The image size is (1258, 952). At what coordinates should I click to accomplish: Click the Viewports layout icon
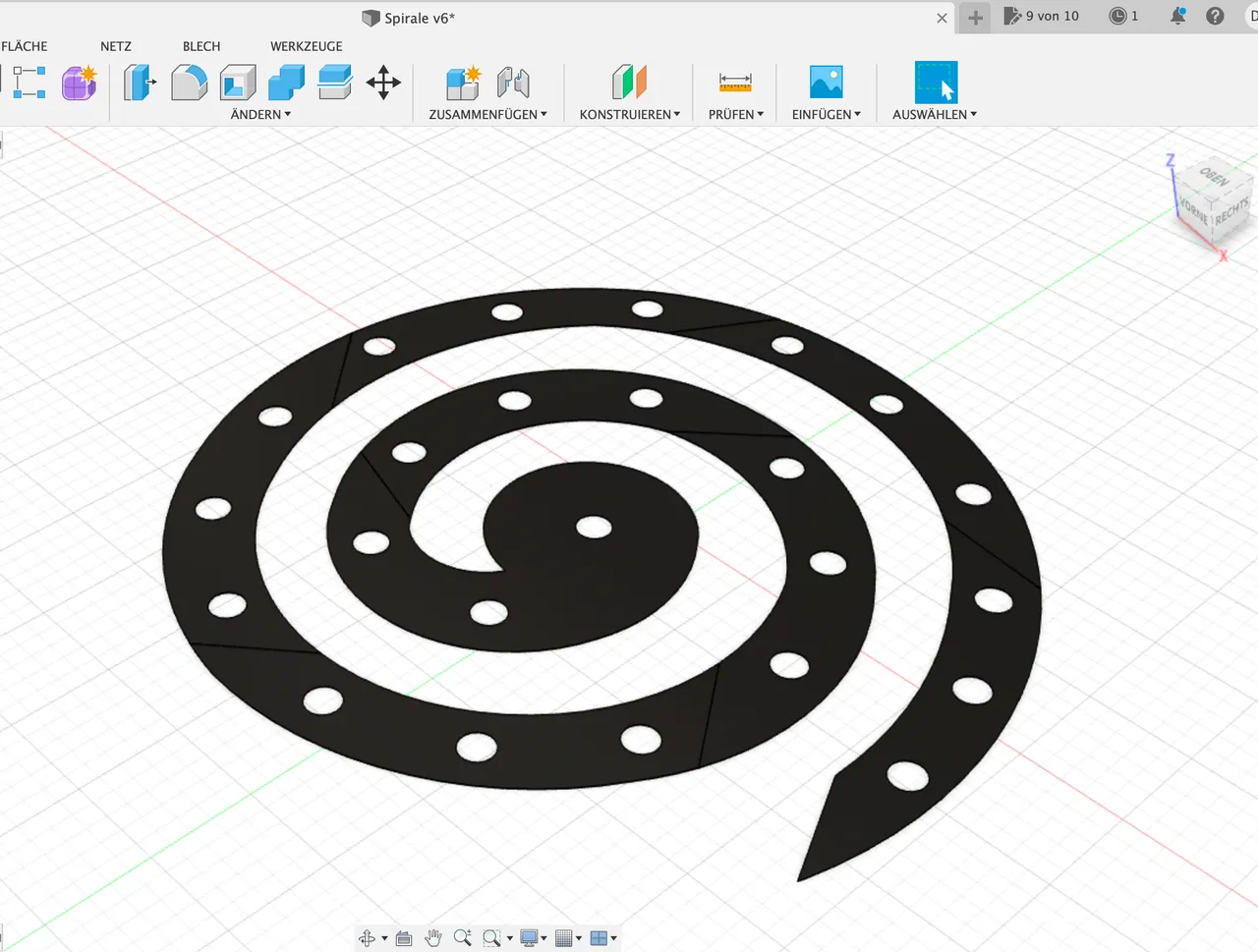[x=599, y=938]
